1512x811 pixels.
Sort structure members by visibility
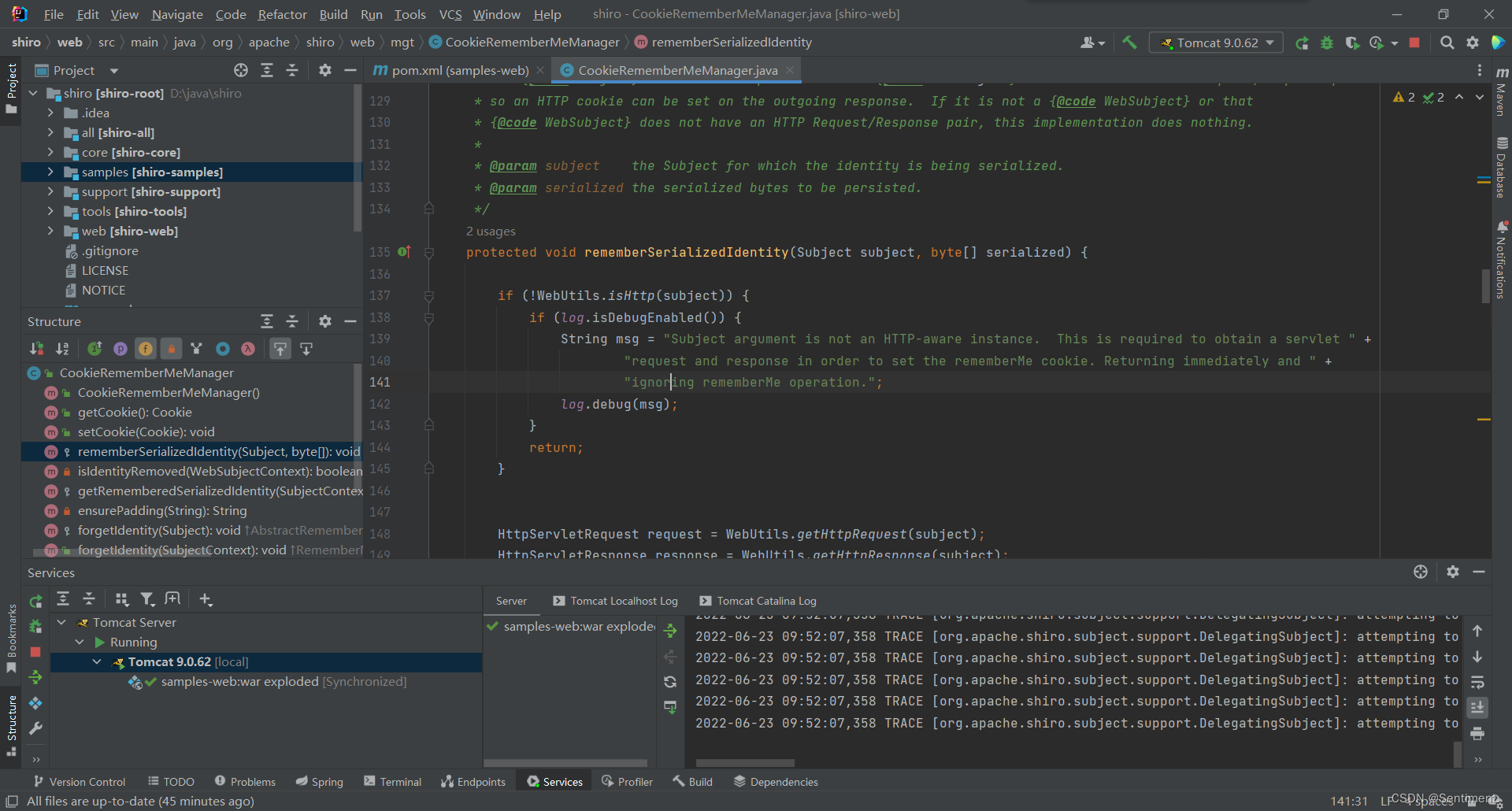tap(36, 348)
